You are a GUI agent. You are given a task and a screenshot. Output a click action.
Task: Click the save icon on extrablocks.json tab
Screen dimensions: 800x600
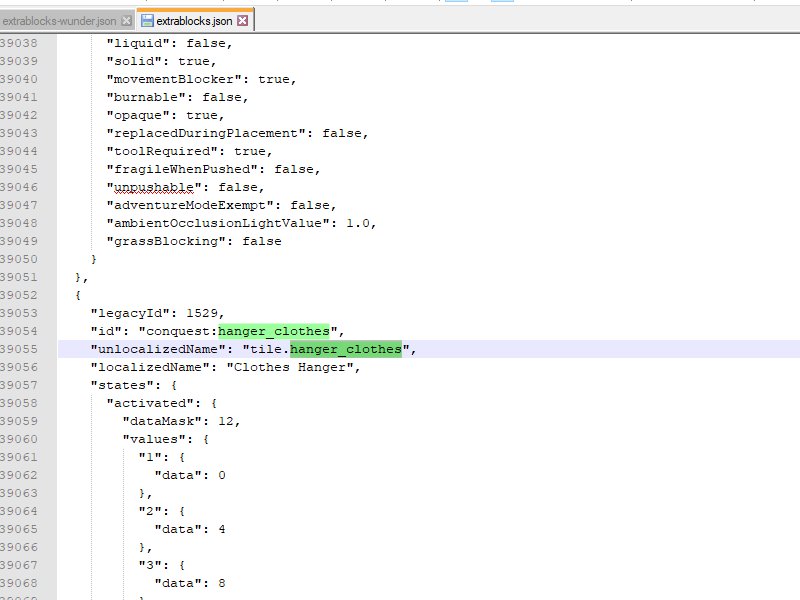[x=147, y=18]
